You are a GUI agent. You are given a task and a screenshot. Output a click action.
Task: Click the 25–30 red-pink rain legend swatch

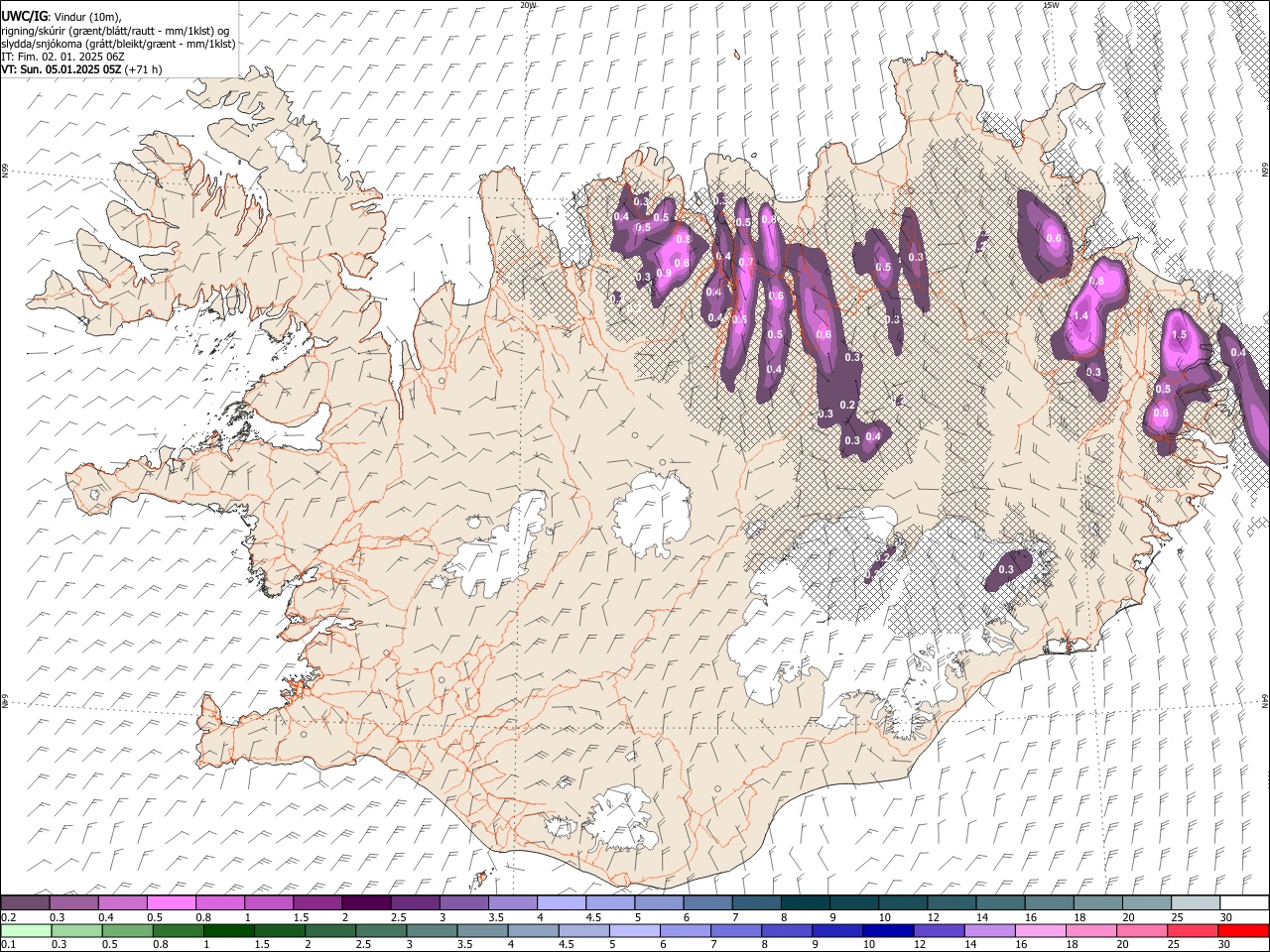(x=1192, y=930)
